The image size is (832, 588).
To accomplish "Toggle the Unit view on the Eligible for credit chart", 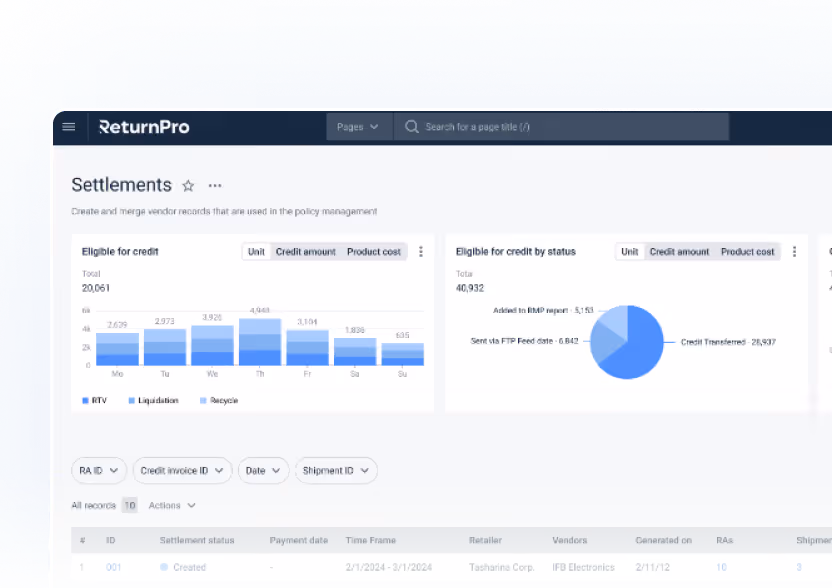I will coord(256,252).
